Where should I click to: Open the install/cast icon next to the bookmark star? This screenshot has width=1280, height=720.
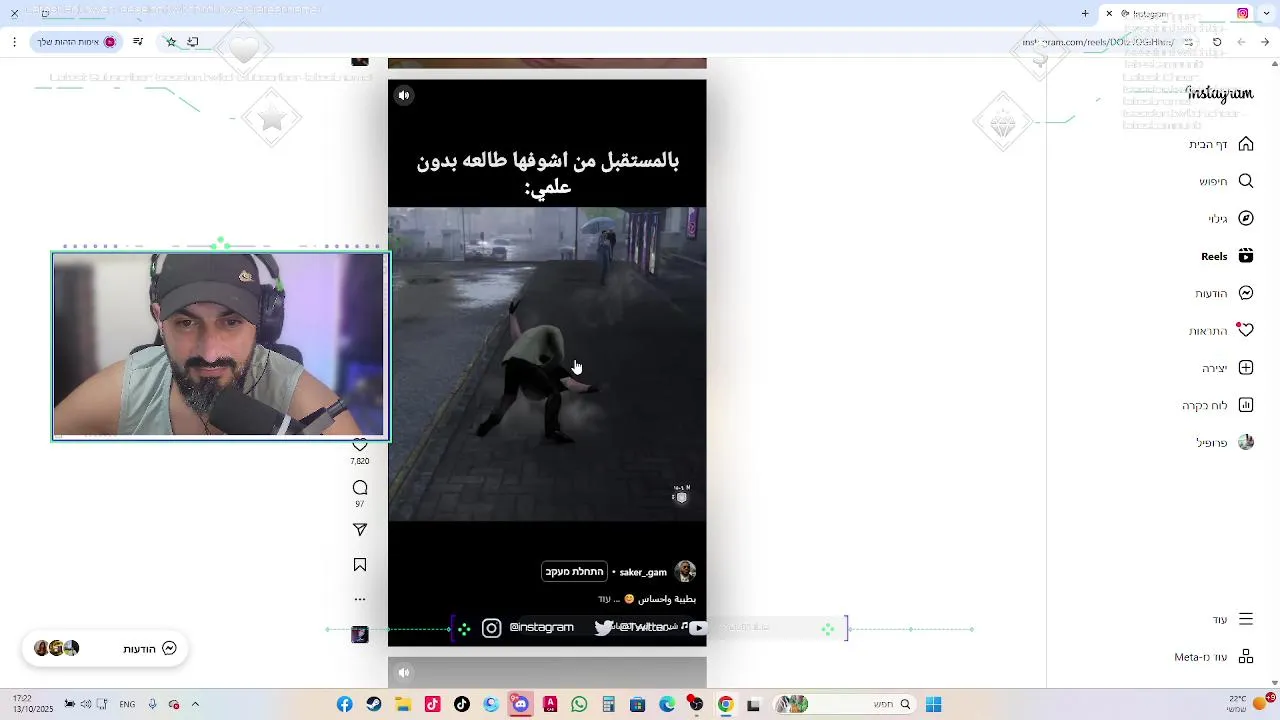click(x=193, y=42)
